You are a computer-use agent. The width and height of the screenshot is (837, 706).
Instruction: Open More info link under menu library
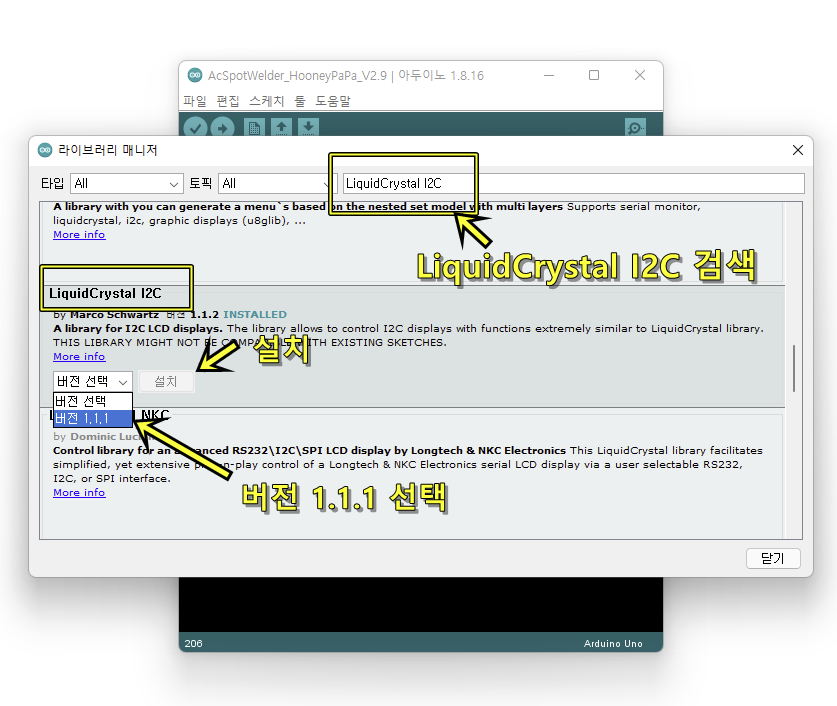click(x=79, y=235)
